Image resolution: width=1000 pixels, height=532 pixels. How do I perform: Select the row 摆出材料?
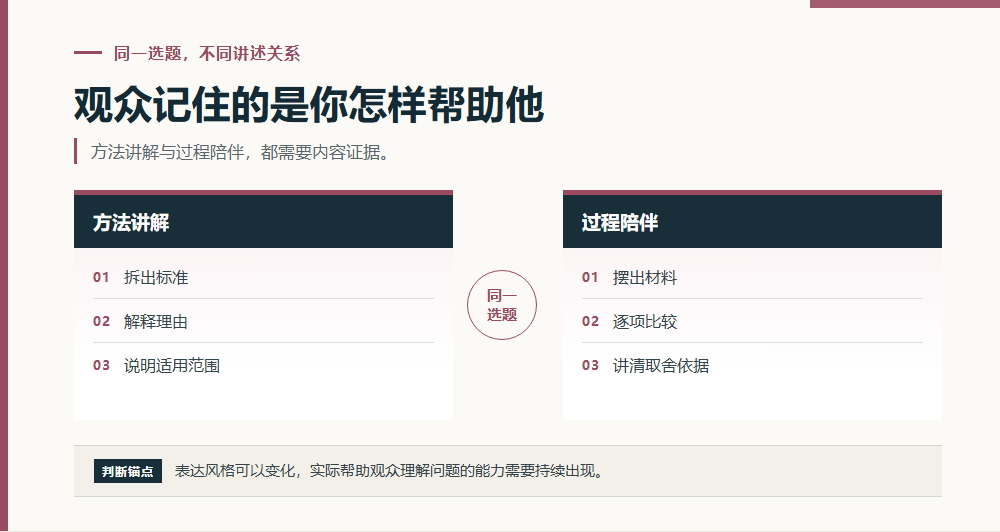753,277
